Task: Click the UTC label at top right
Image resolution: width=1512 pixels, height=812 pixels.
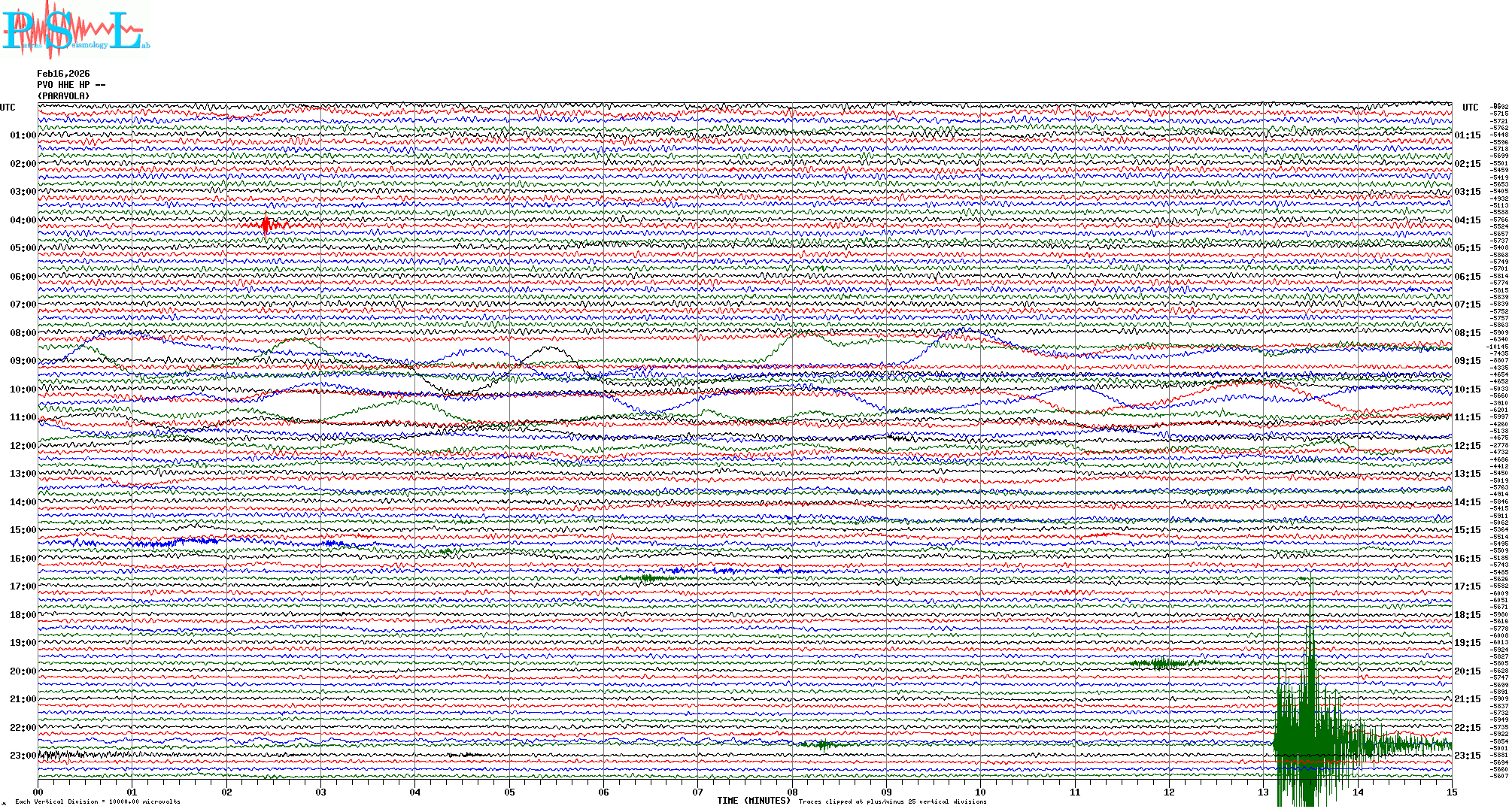Action: click(1470, 108)
